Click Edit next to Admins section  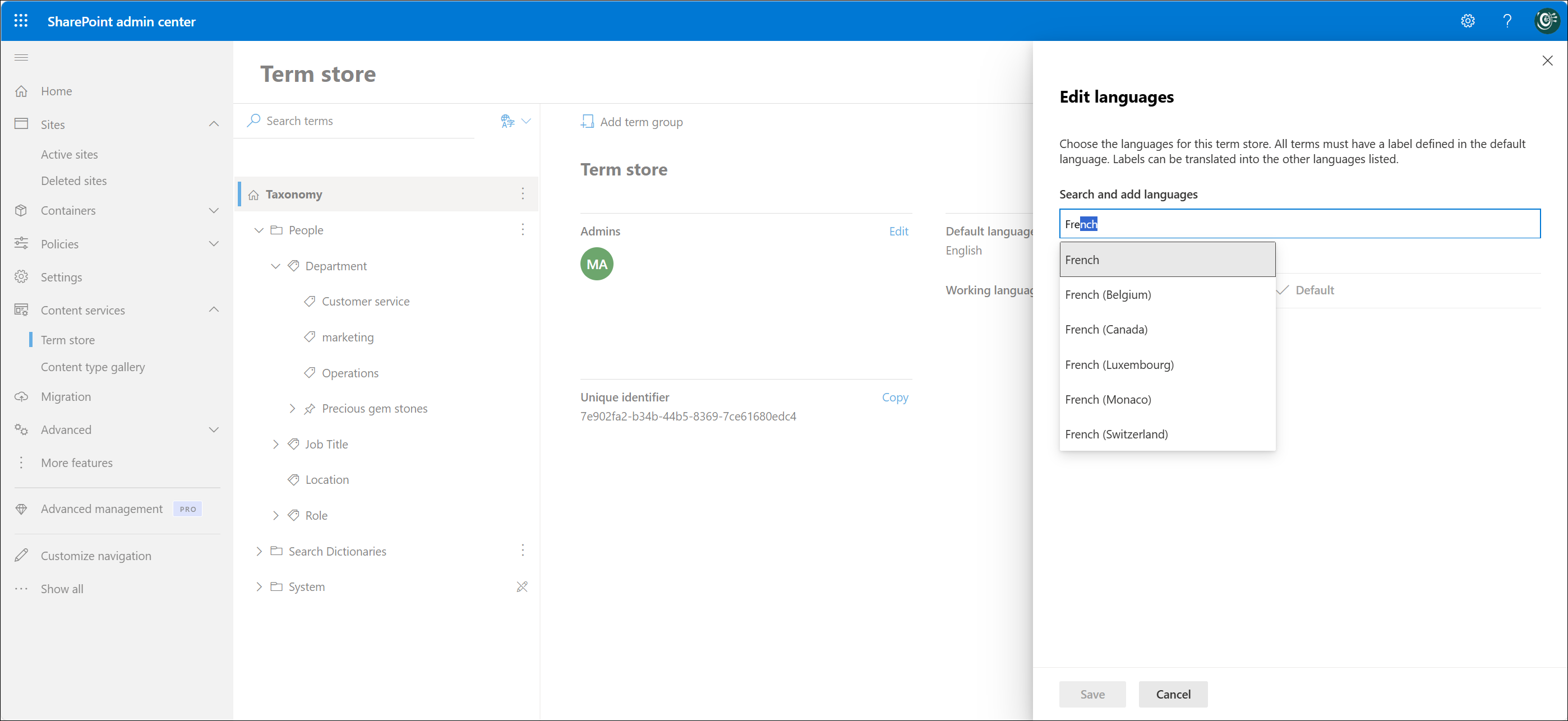click(x=898, y=231)
